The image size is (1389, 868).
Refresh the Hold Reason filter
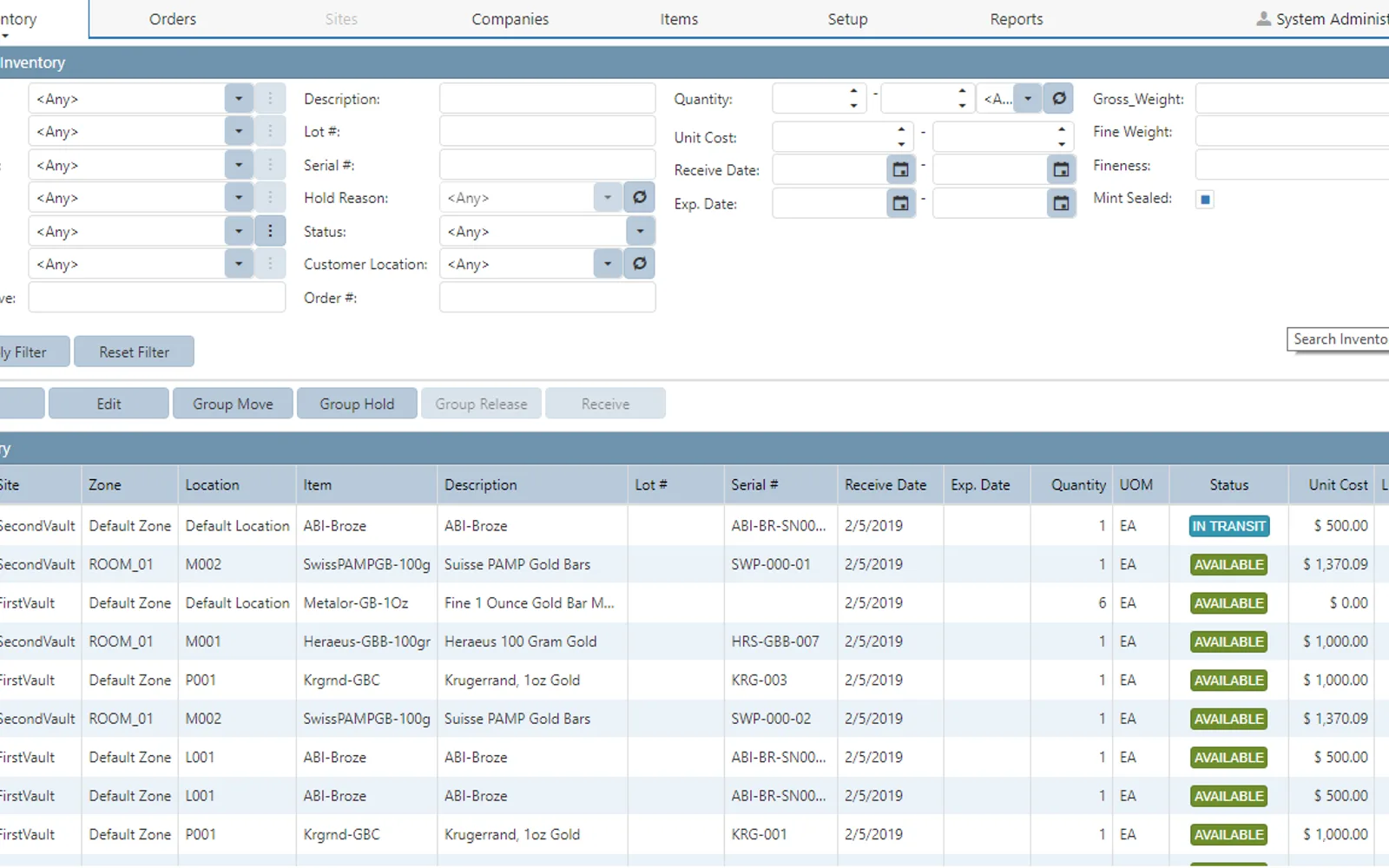640,198
